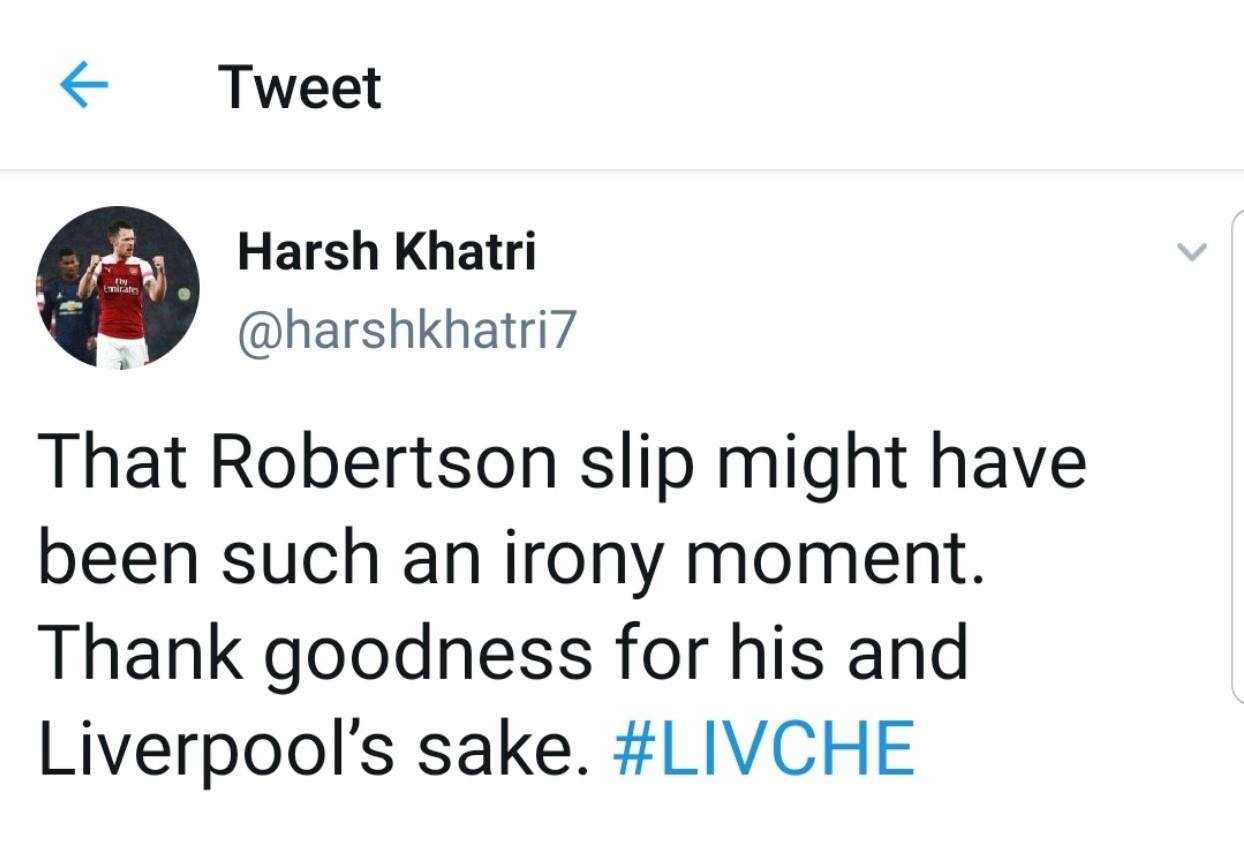Image resolution: width=1244 pixels, height=859 pixels.
Task: Select the display name Harsh Khatri
Action: tap(387, 251)
